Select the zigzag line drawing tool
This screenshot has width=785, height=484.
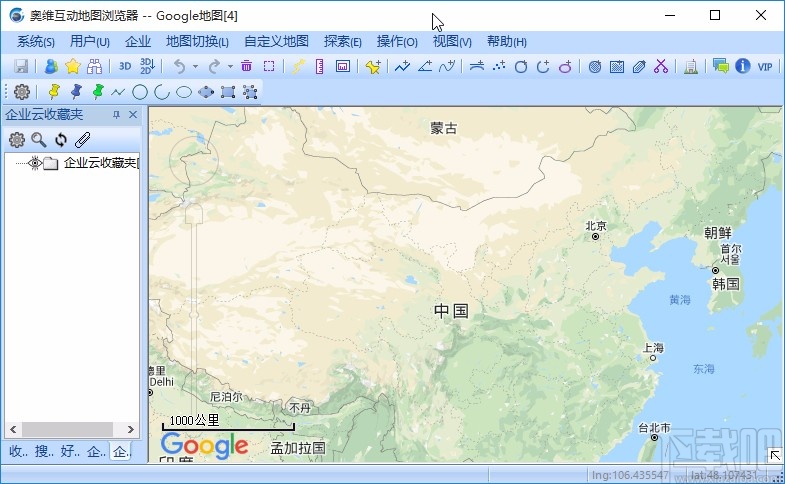click(118, 92)
